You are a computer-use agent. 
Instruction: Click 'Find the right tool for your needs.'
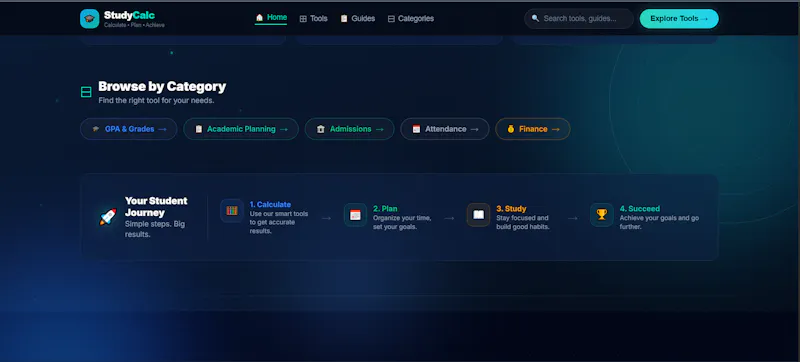pyautogui.click(x=156, y=101)
